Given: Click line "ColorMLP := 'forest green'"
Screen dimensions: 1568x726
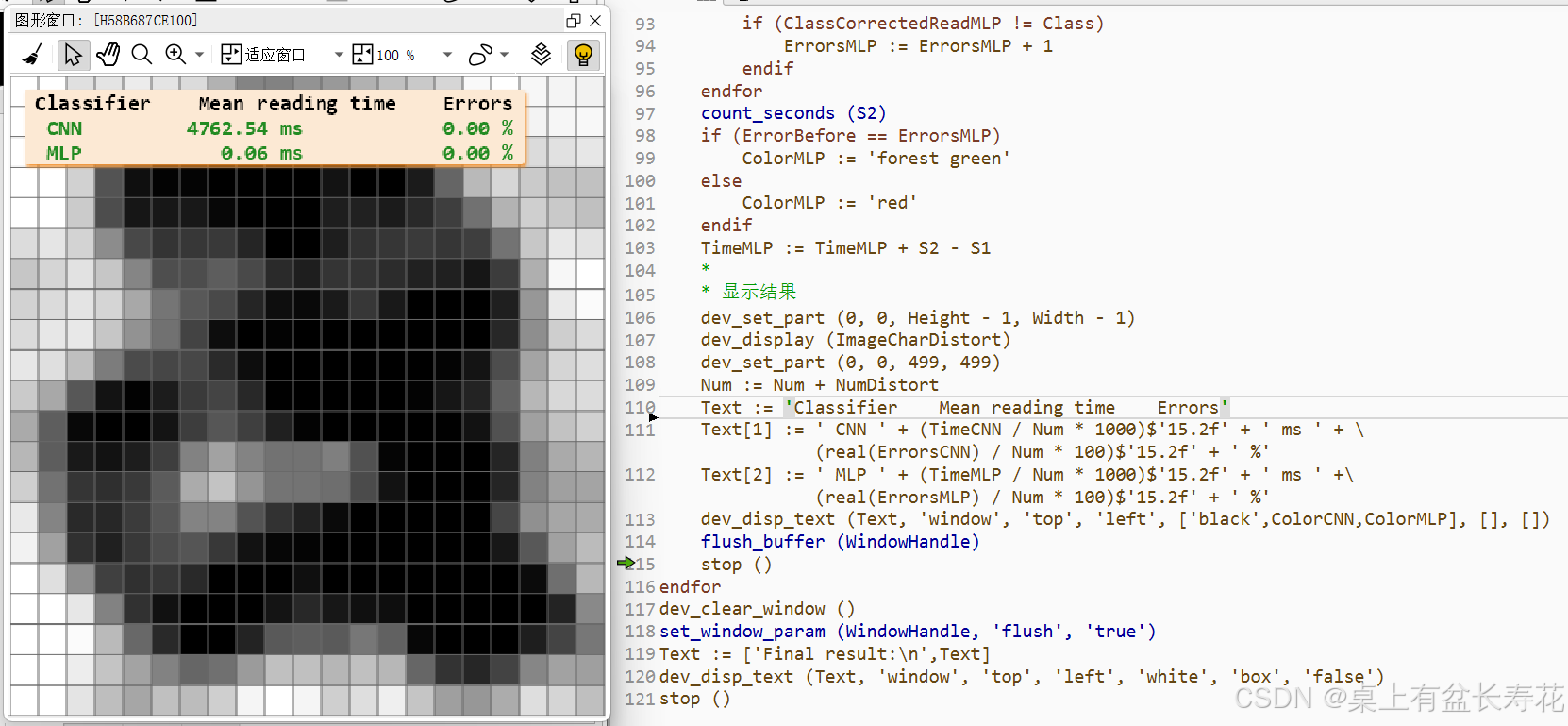Looking at the screenshot, I should click(876, 158).
